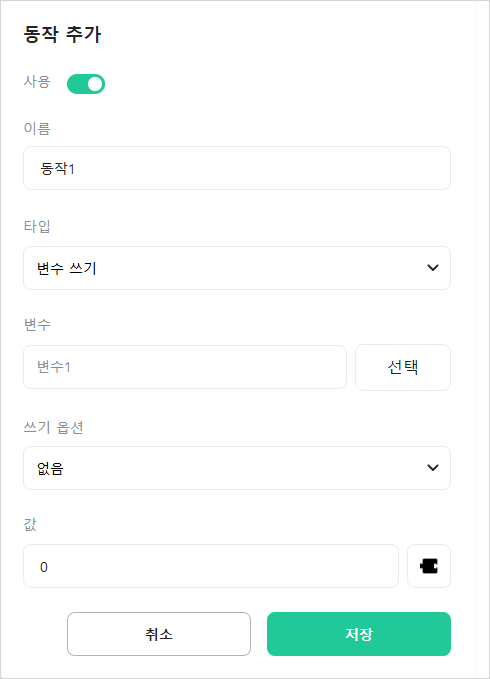
Task: Save the action with the 저장 button
Action: pyautogui.click(x=359, y=634)
